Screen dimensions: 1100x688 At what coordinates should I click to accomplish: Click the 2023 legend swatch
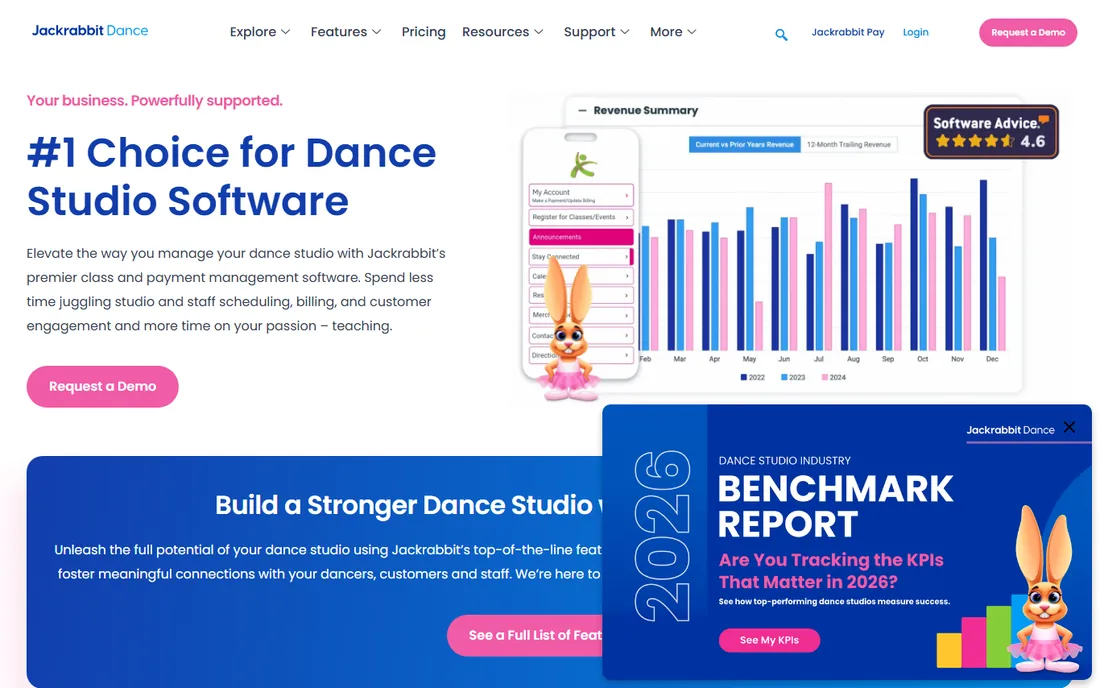tap(784, 377)
